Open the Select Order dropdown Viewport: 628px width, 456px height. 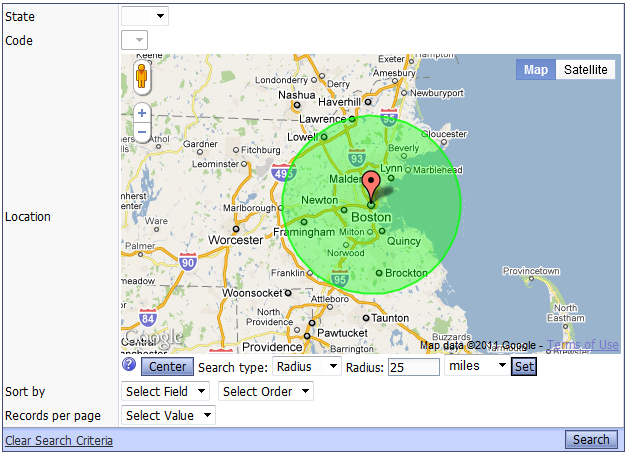point(266,391)
